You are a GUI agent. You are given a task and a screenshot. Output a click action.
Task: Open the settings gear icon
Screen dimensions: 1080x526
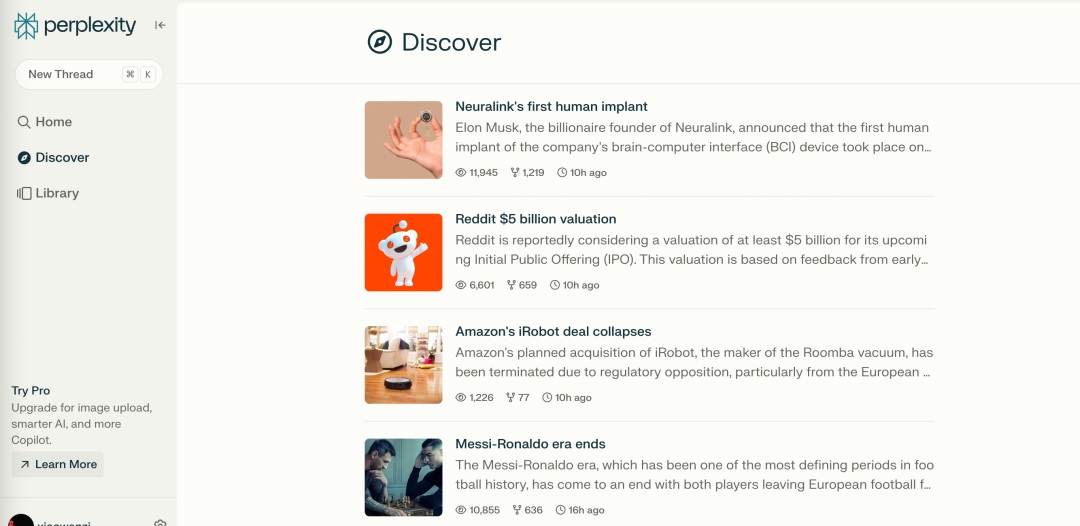pyautogui.click(x=160, y=523)
